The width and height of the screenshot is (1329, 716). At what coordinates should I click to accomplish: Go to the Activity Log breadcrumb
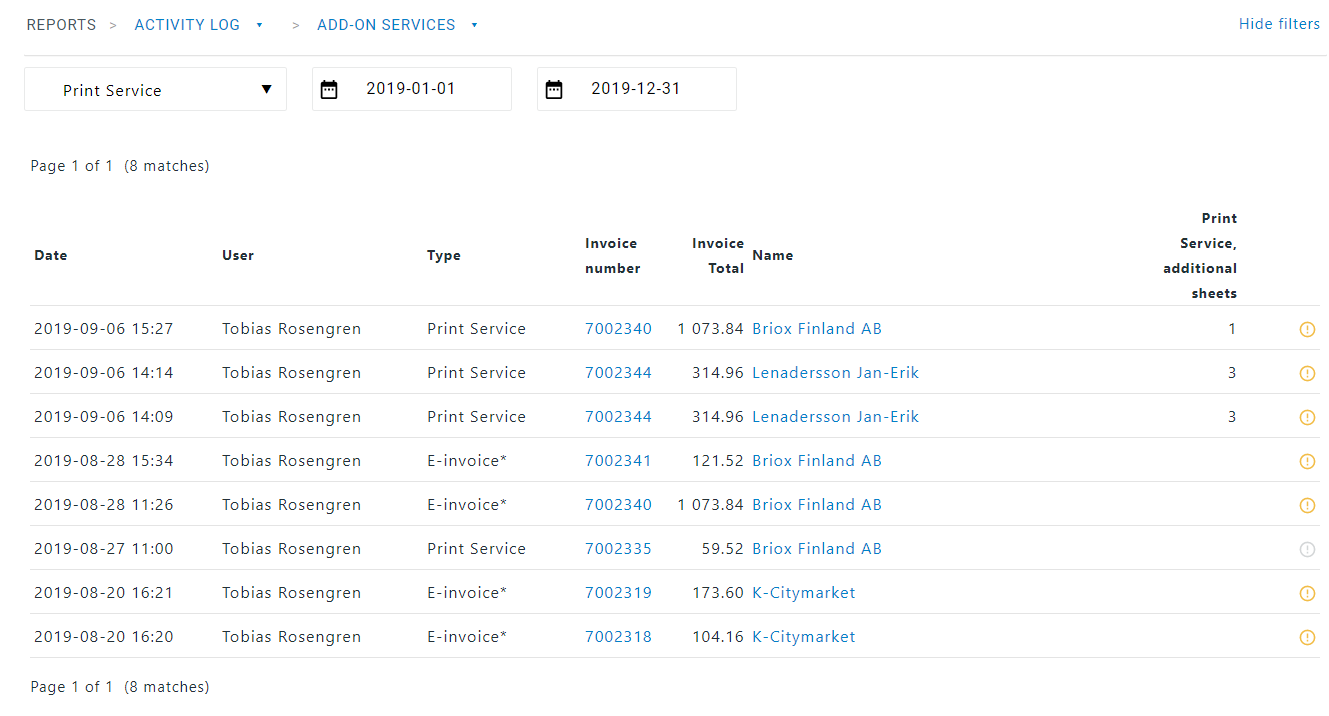point(187,25)
